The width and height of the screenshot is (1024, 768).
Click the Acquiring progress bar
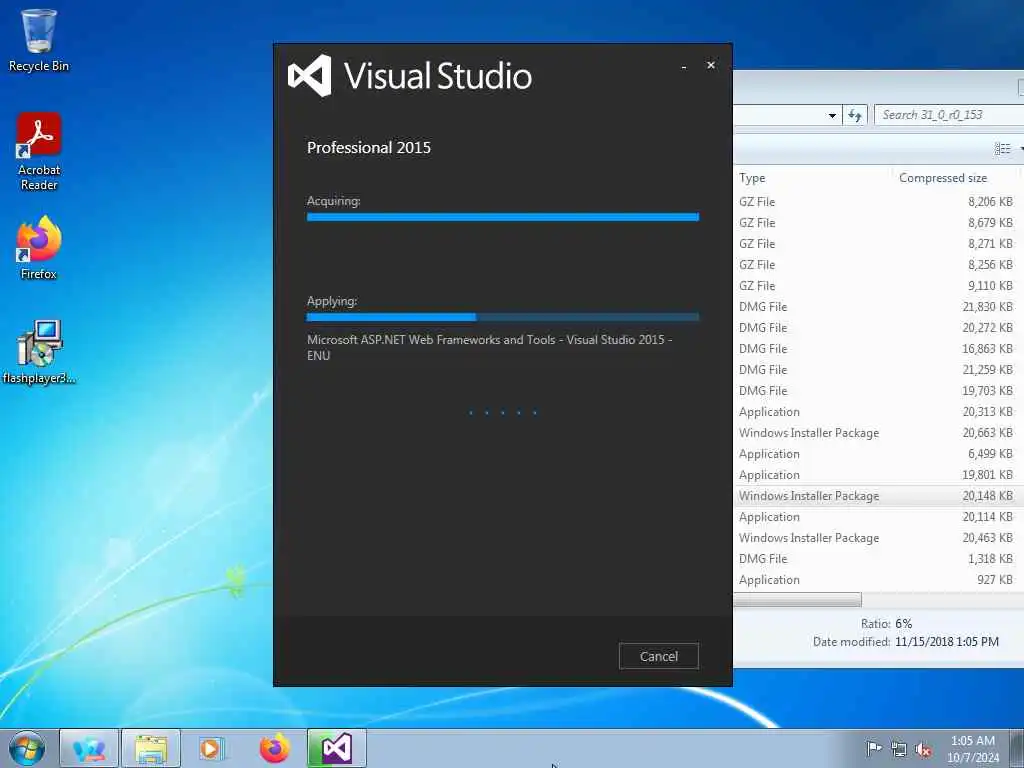tap(503, 217)
